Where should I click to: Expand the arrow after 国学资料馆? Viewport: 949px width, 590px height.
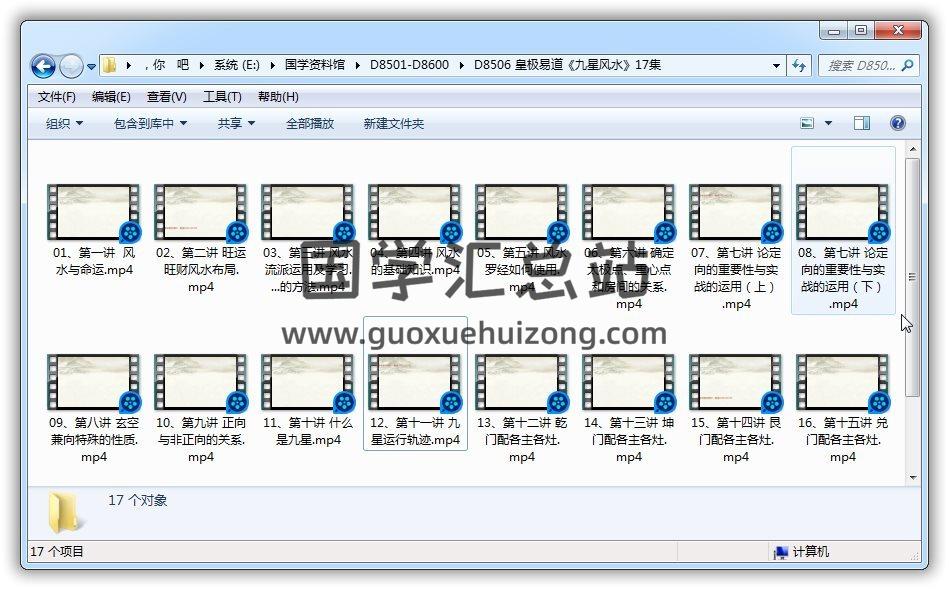point(358,65)
